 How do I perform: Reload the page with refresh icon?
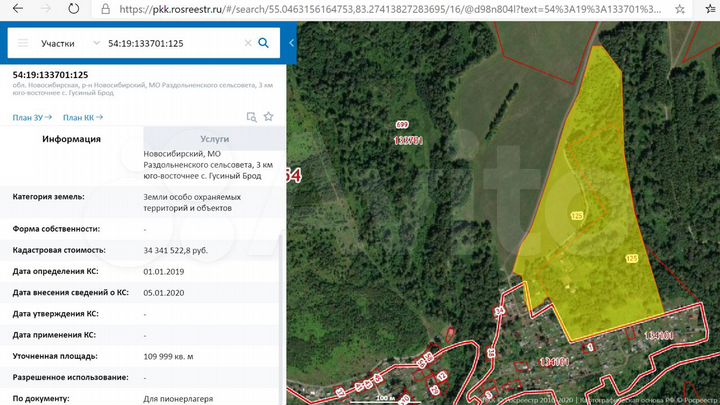click(74, 9)
